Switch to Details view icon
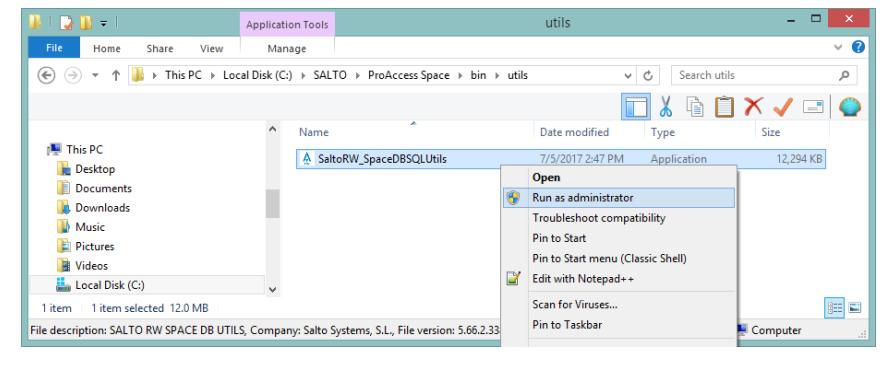The image size is (894, 368). coord(835,308)
